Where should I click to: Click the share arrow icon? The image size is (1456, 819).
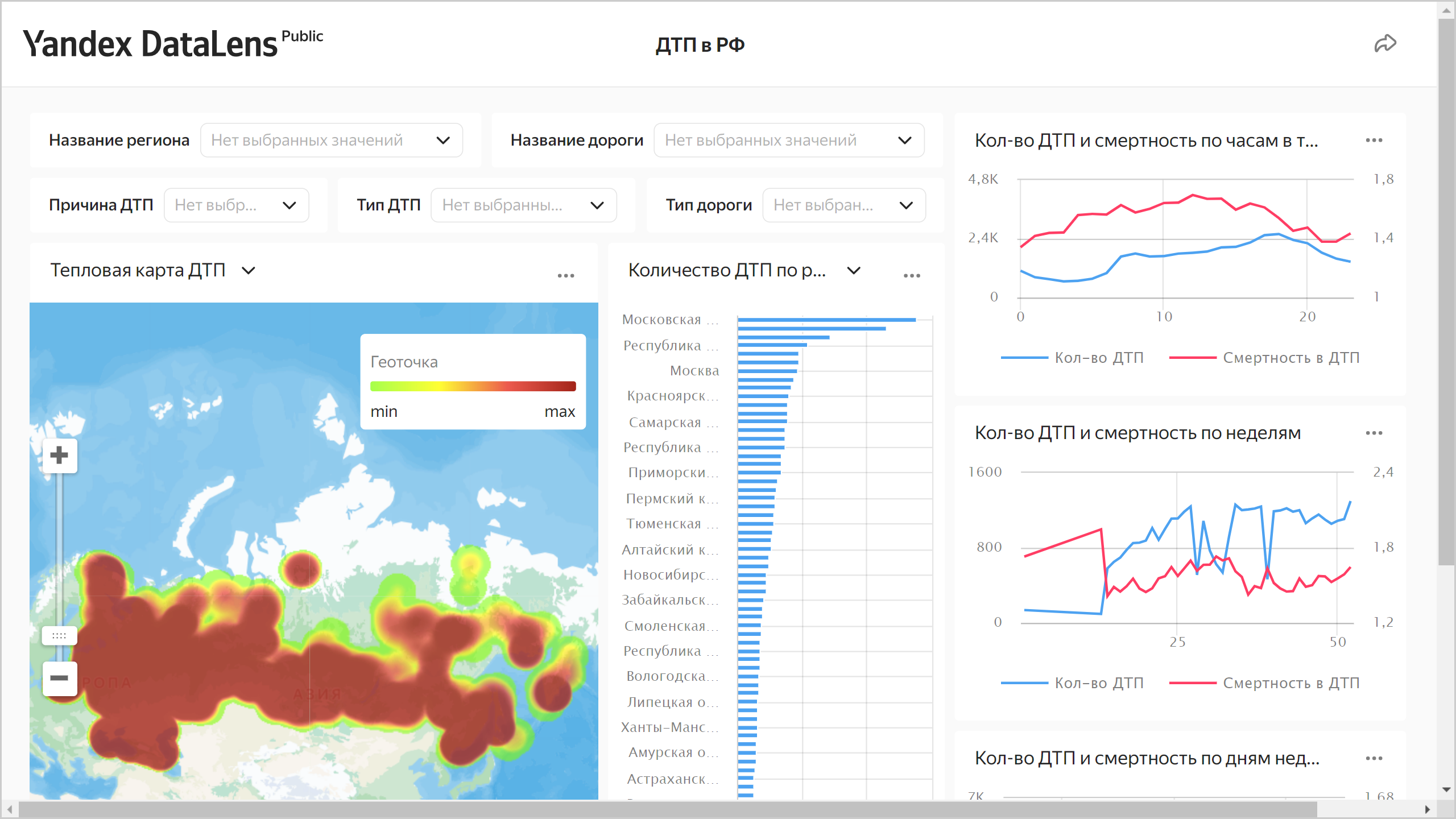[x=1385, y=44]
